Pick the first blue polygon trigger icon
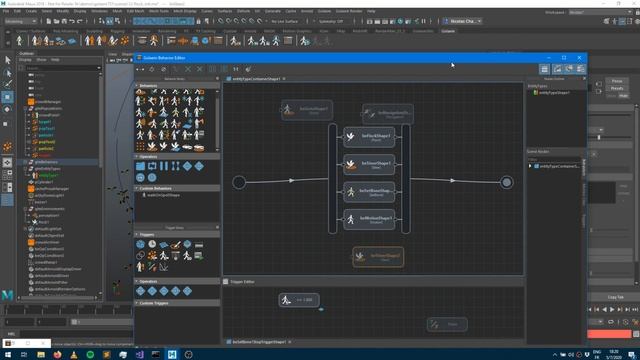The width and height of the screenshot is (640, 360). click(140, 244)
